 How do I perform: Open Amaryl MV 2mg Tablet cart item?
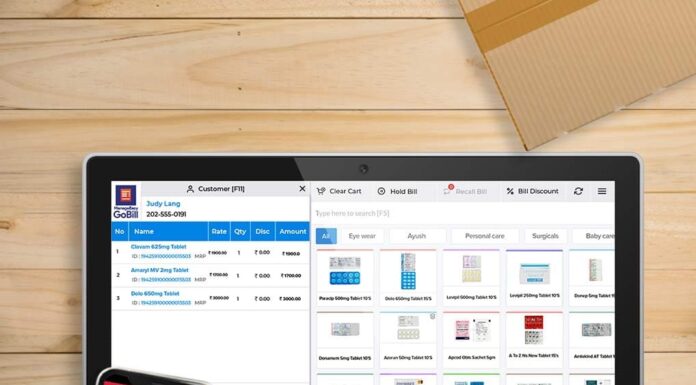pyautogui.click(x=159, y=270)
